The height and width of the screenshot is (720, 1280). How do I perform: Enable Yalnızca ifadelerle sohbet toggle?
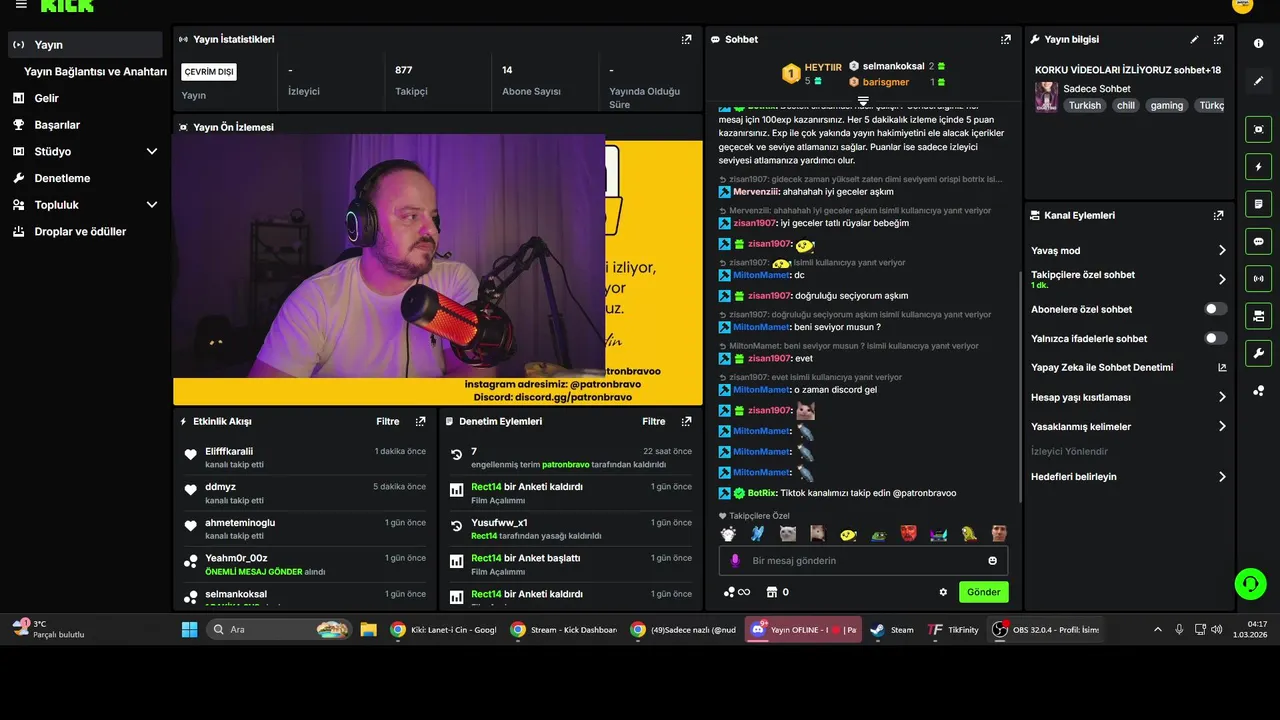[1216, 339]
